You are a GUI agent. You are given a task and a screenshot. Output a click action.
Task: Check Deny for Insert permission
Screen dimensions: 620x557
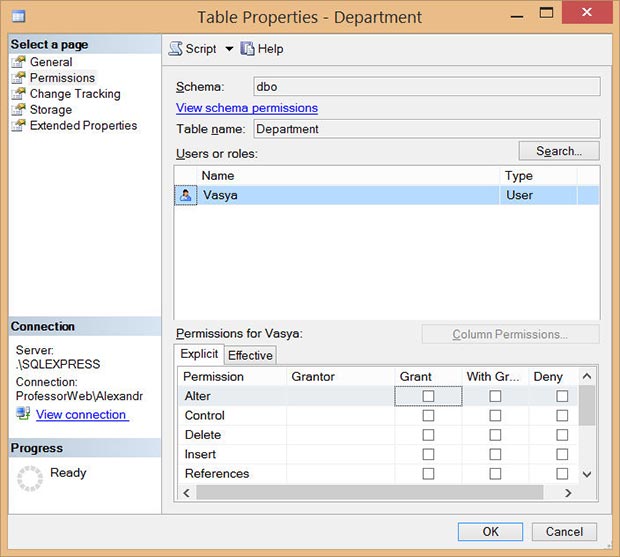(x=562, y=454)
